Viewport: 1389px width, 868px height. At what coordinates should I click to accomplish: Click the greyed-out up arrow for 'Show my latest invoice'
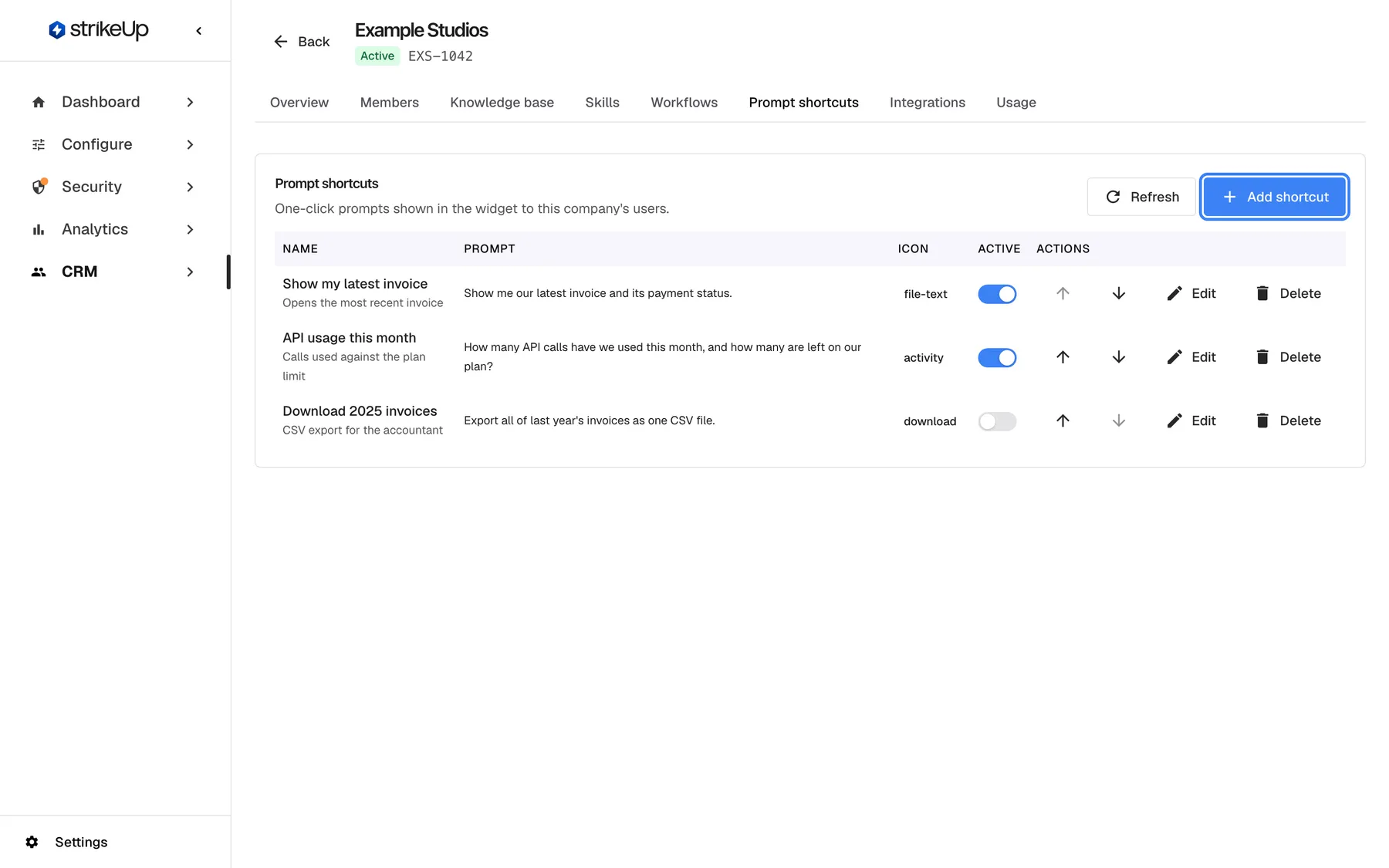click(x=1063, y=293)
